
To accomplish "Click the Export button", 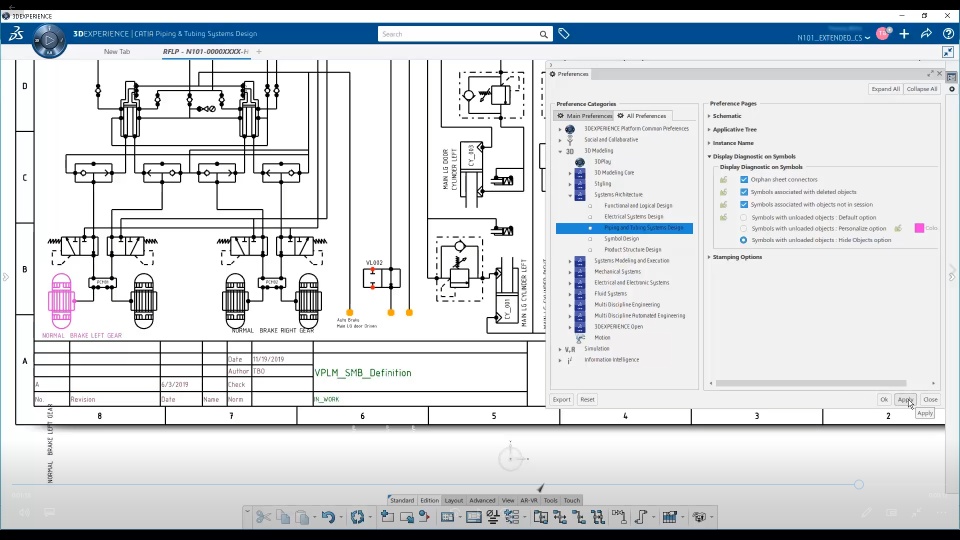I will 561,399.
